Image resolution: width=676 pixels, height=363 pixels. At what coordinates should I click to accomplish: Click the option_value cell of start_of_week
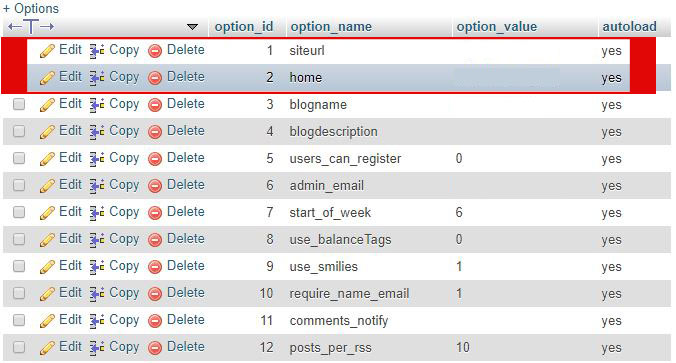(x=524, y=213)
